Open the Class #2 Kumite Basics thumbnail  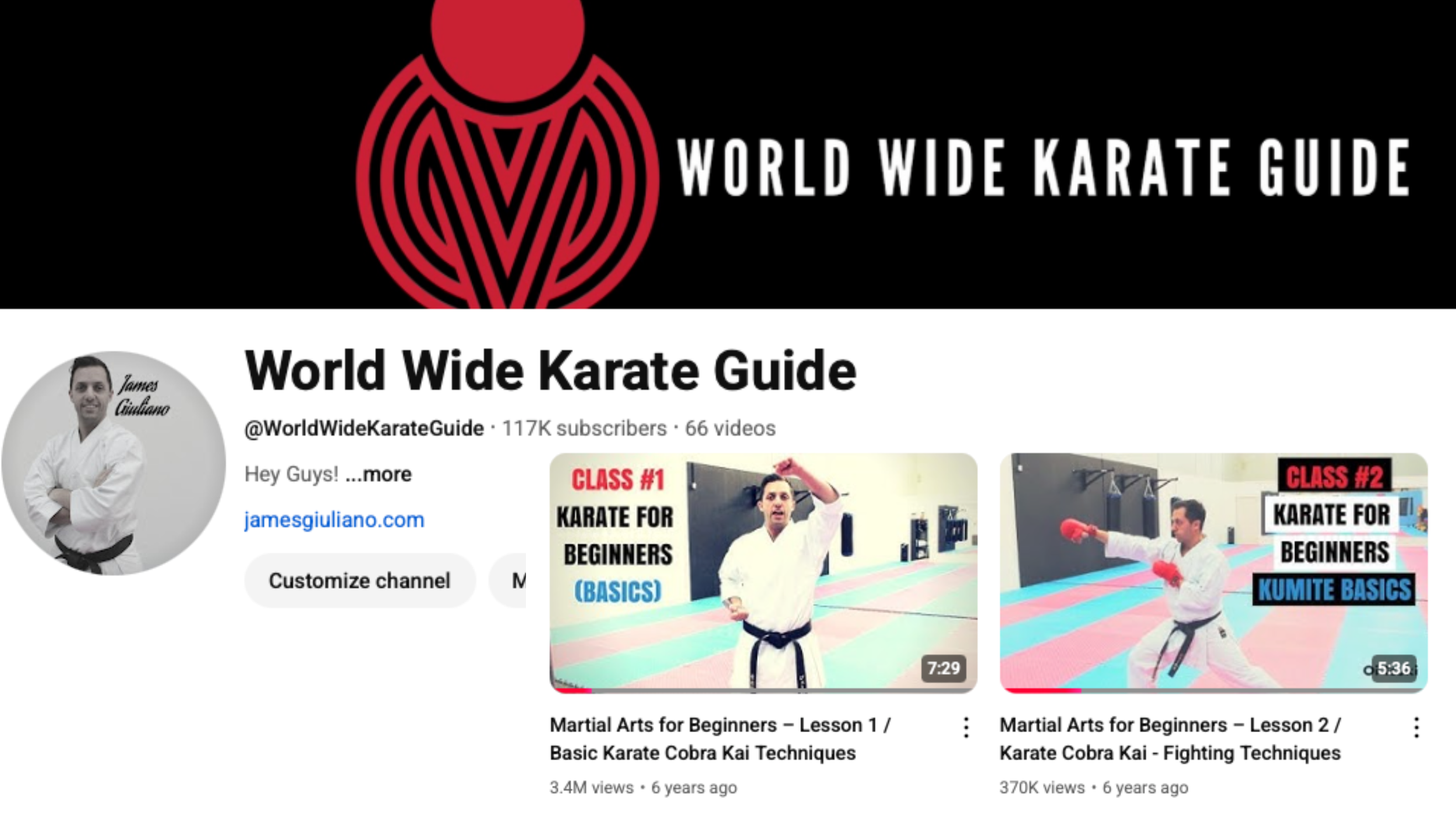1214,573
